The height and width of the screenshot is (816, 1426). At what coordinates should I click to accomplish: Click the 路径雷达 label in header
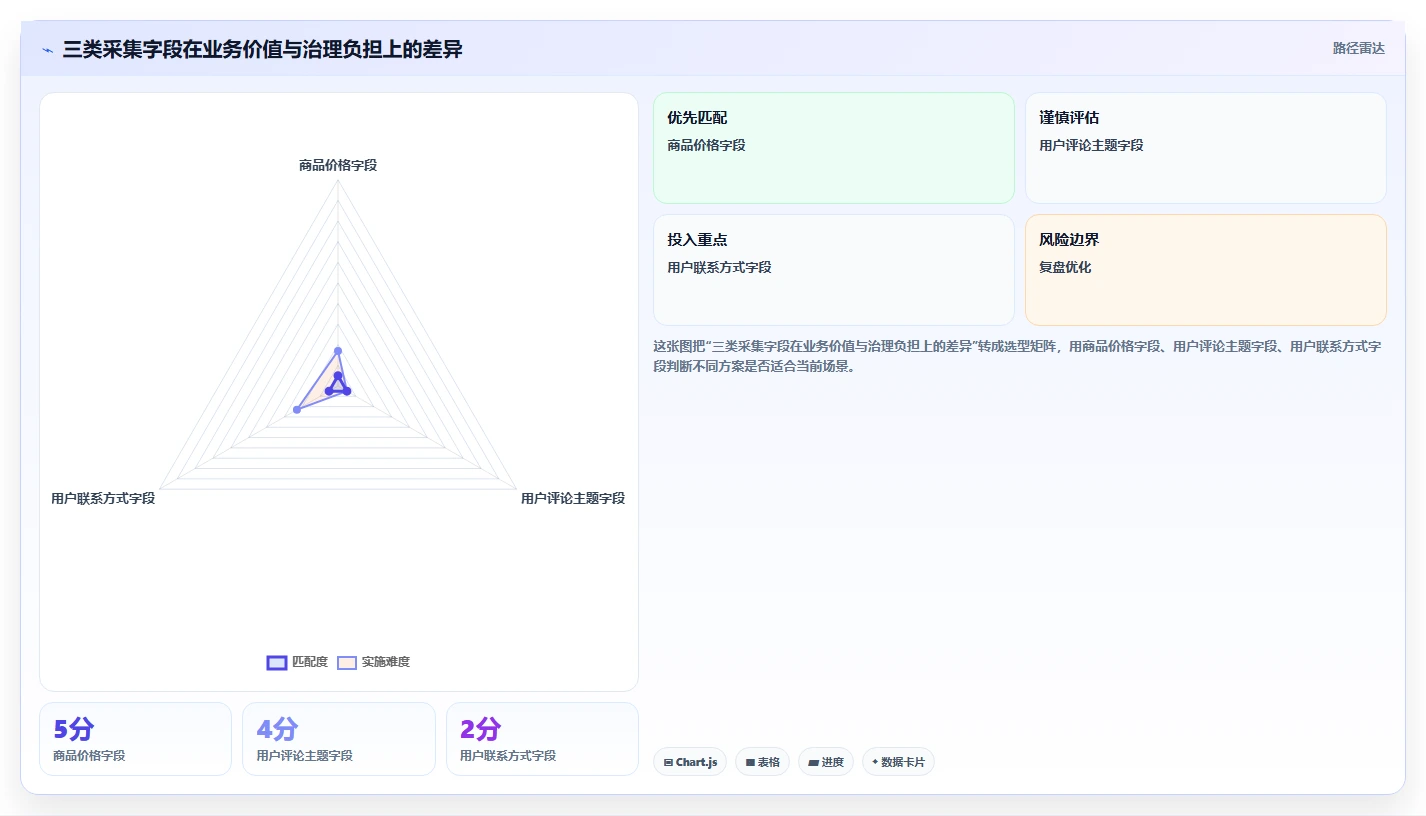pos(1359,48)
